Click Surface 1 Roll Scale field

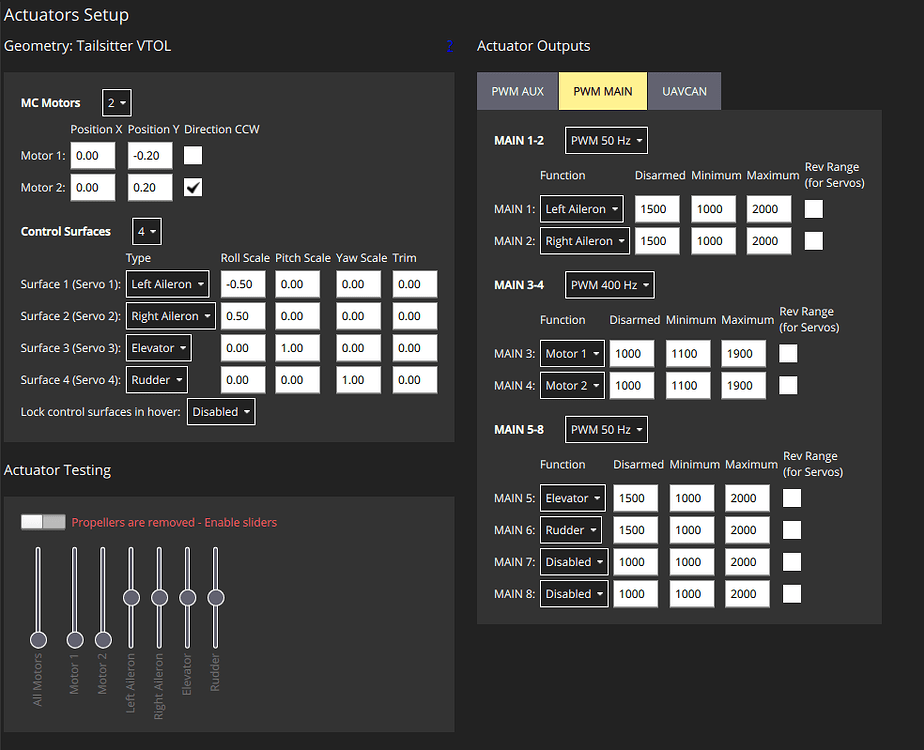pyautogui.click(x=243, y=284)
